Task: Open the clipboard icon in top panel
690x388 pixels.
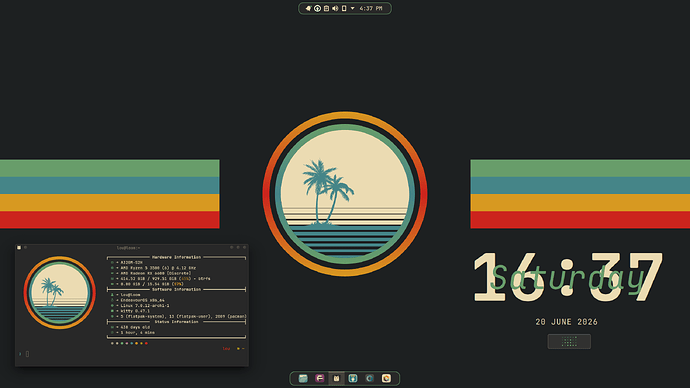Action: pyautogui.click(x=326, y=8)
